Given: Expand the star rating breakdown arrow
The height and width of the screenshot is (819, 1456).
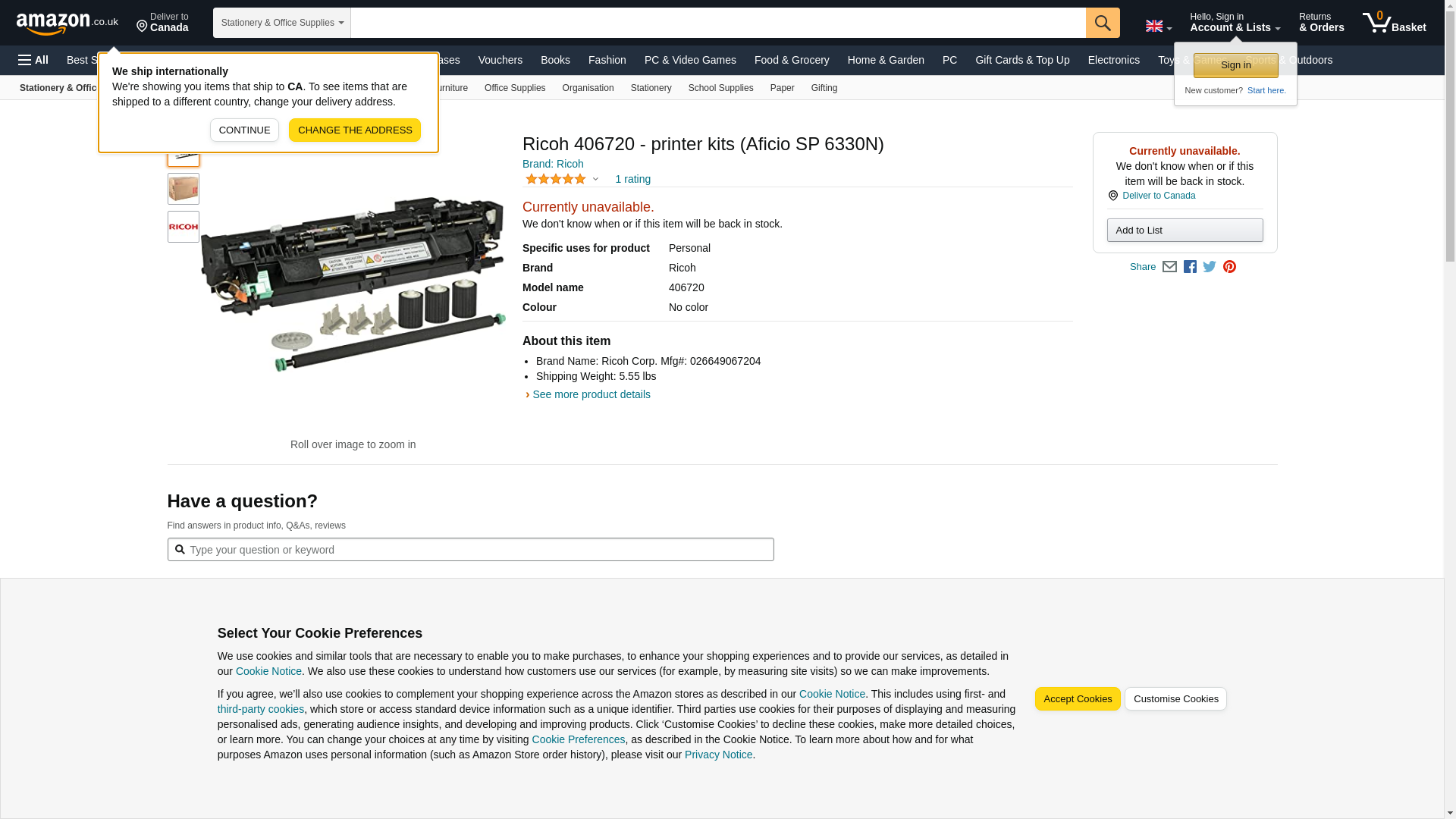Looking at the screenshot, I should [595, 180].
